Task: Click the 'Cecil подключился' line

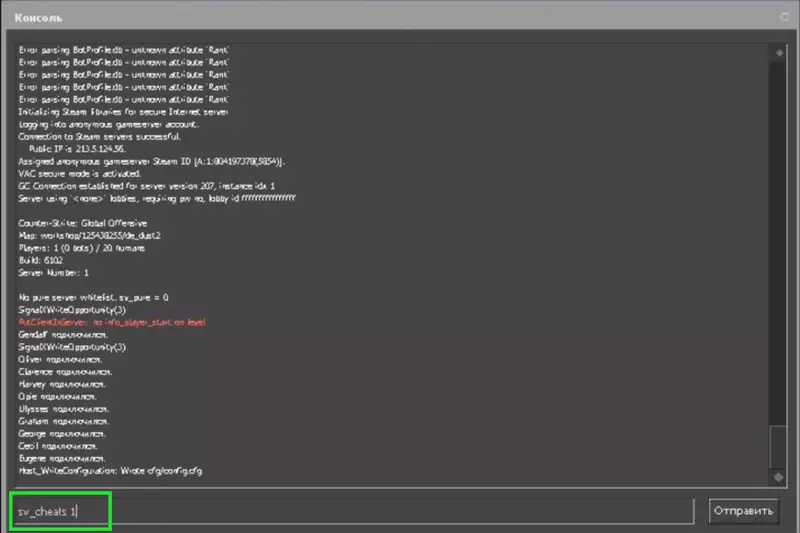Action: [58, 446]
